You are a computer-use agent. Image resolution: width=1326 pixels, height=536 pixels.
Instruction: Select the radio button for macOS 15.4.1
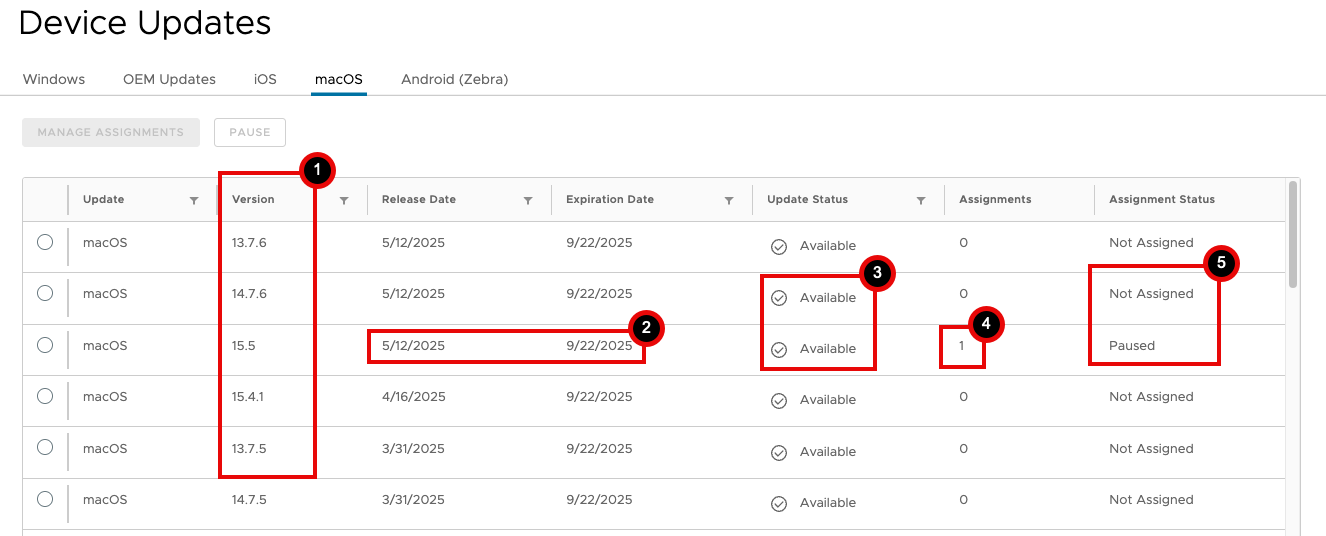coord(45,396)
